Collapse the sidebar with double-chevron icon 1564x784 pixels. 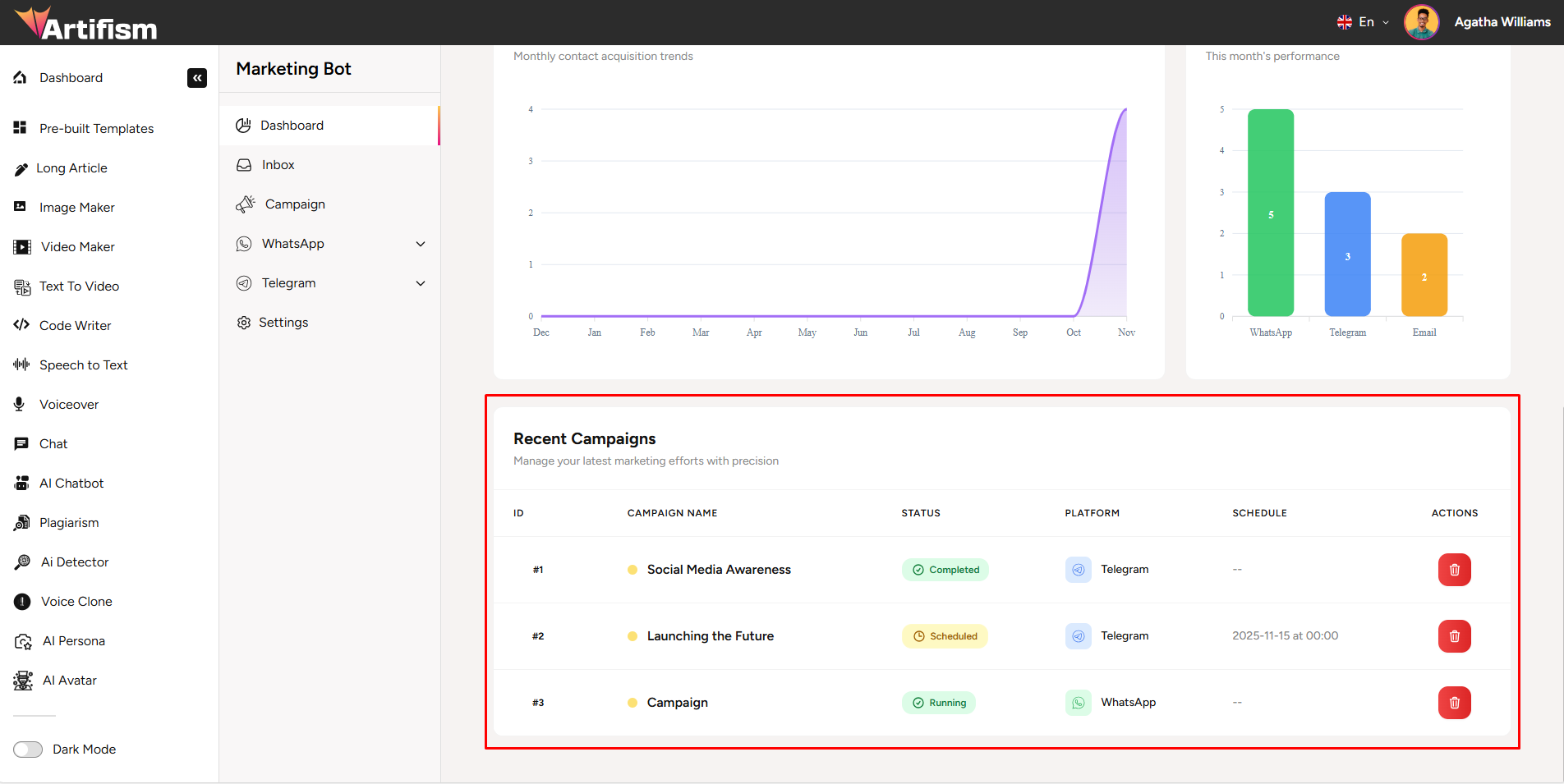197,78
